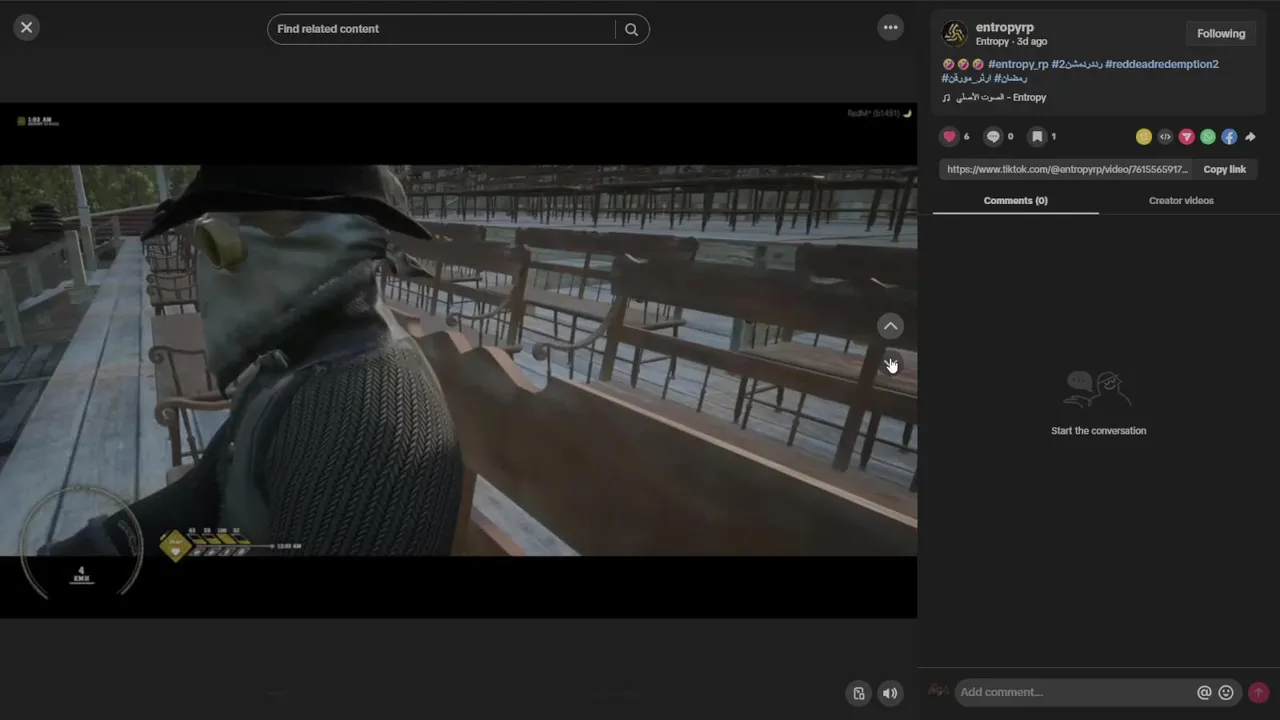Image resolution: width=1280 pixels, height=720 pixels.
Task: Toggle Following on entropyrp
Action: pos(1221,33)
